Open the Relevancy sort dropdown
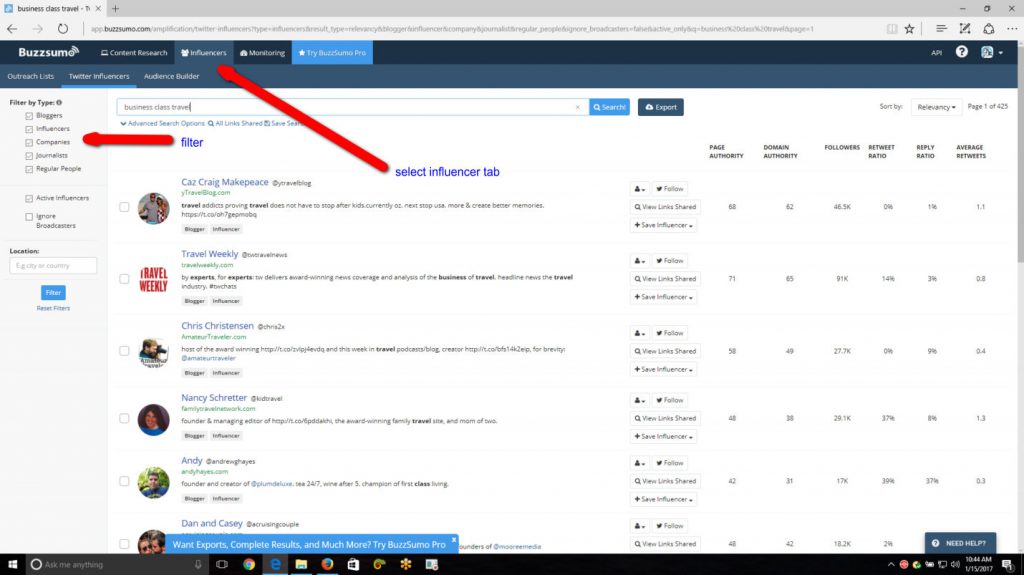Screen dimensions: 1024x575 pos(936,107)
